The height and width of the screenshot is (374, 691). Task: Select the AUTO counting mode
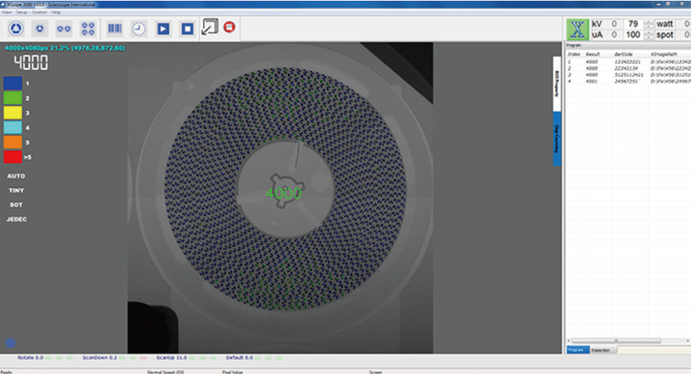coord(16,176)
